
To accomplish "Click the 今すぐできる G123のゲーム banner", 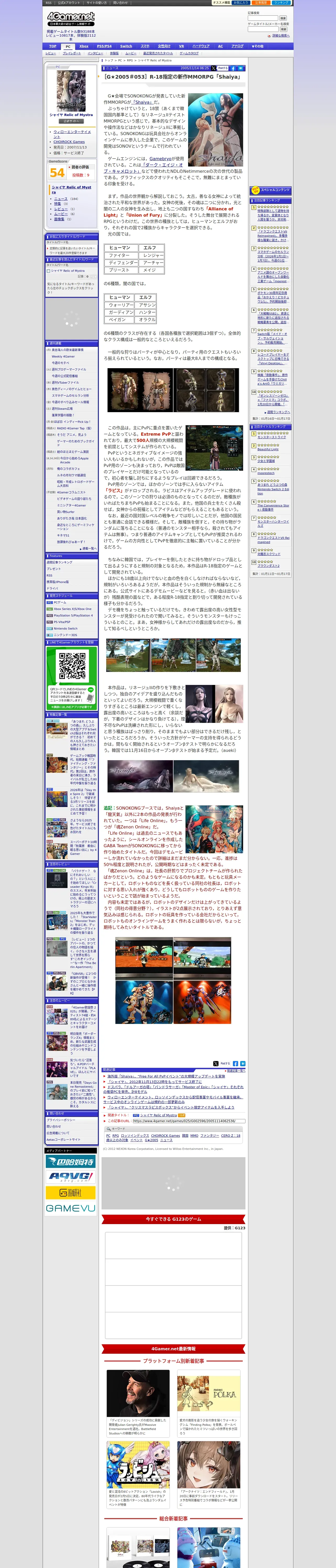I will pos(173,1219).
